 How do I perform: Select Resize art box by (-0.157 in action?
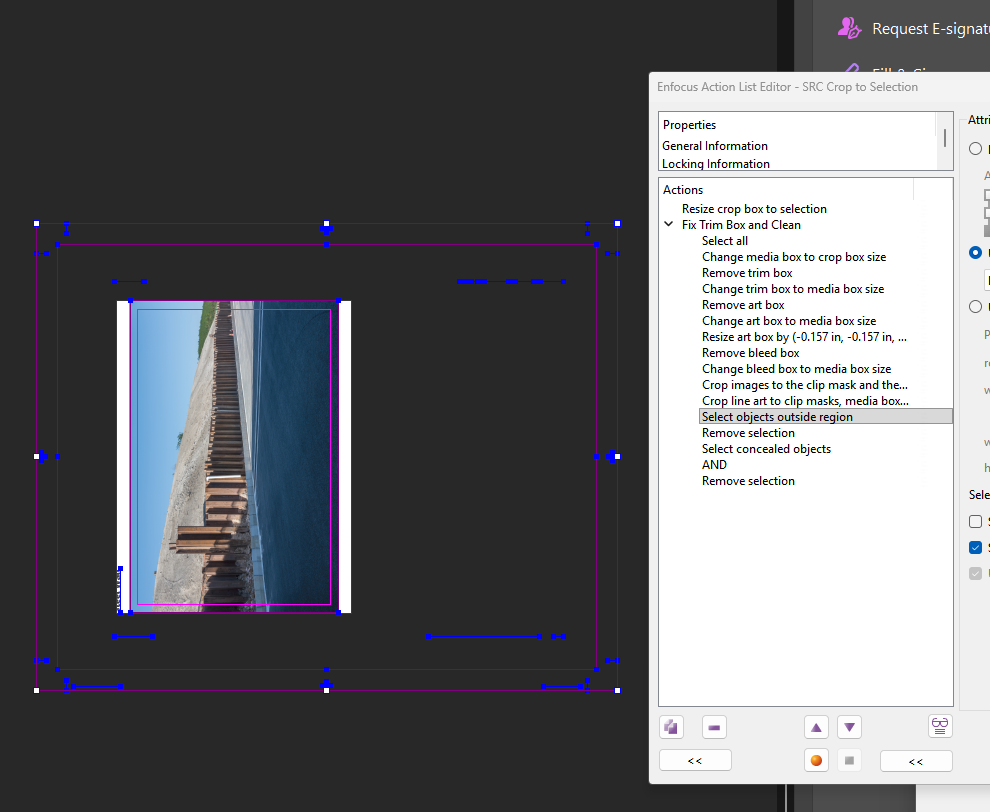(x=804, y=337)
